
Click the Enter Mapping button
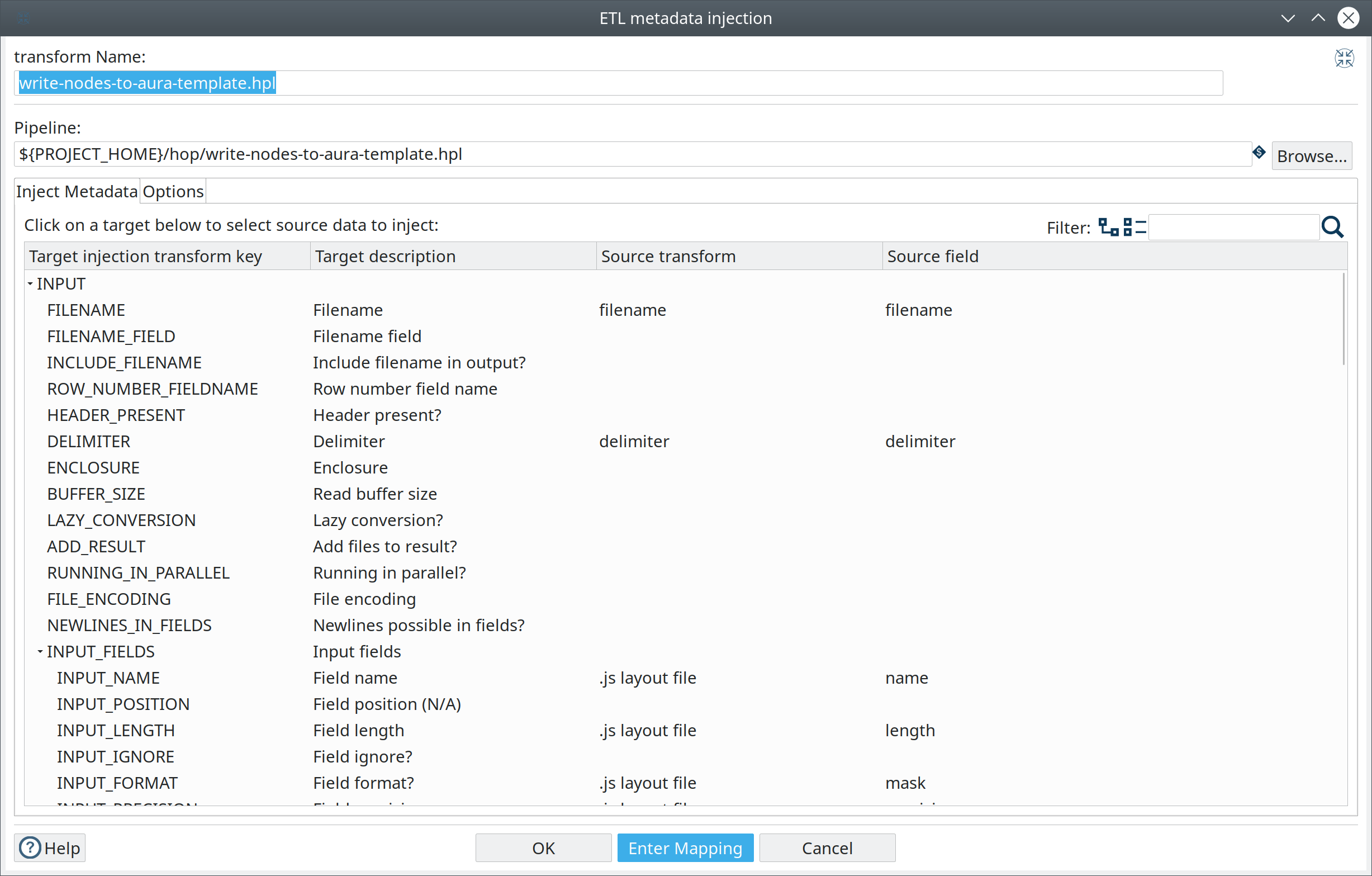[685, 847]
